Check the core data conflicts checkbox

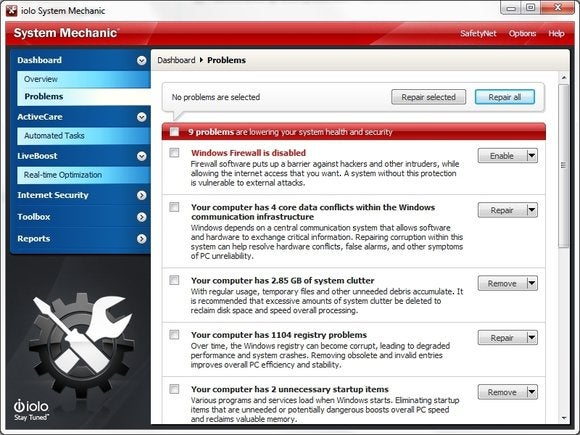pos(174,207)
